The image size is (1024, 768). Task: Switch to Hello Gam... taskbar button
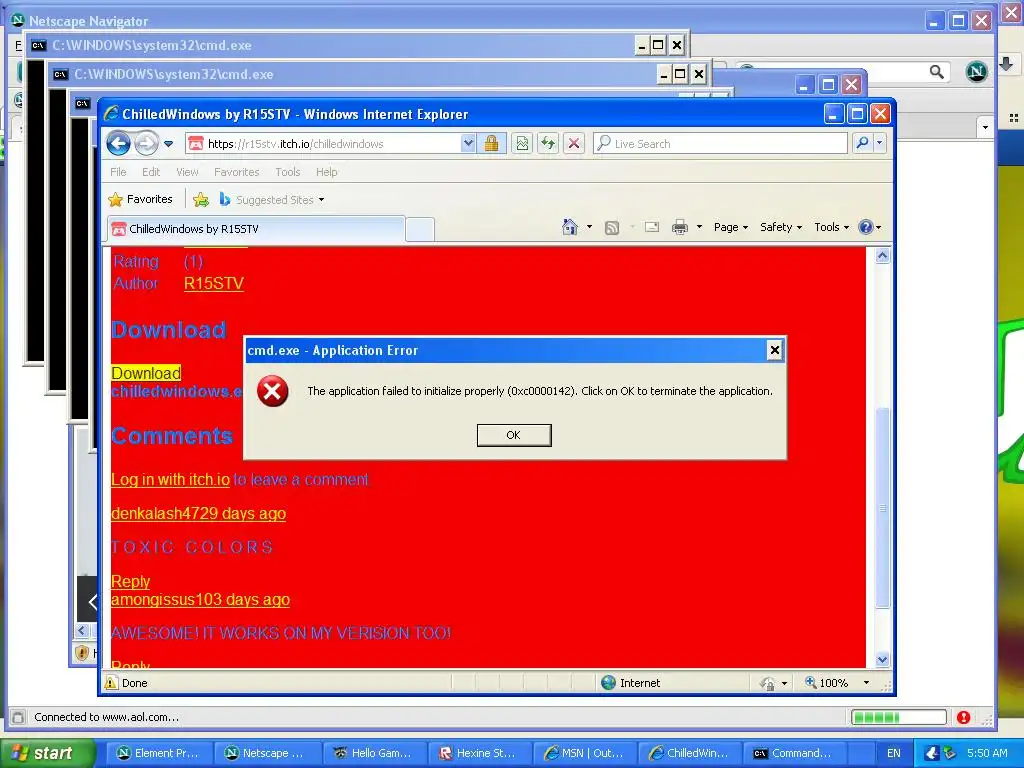point(372,753)
